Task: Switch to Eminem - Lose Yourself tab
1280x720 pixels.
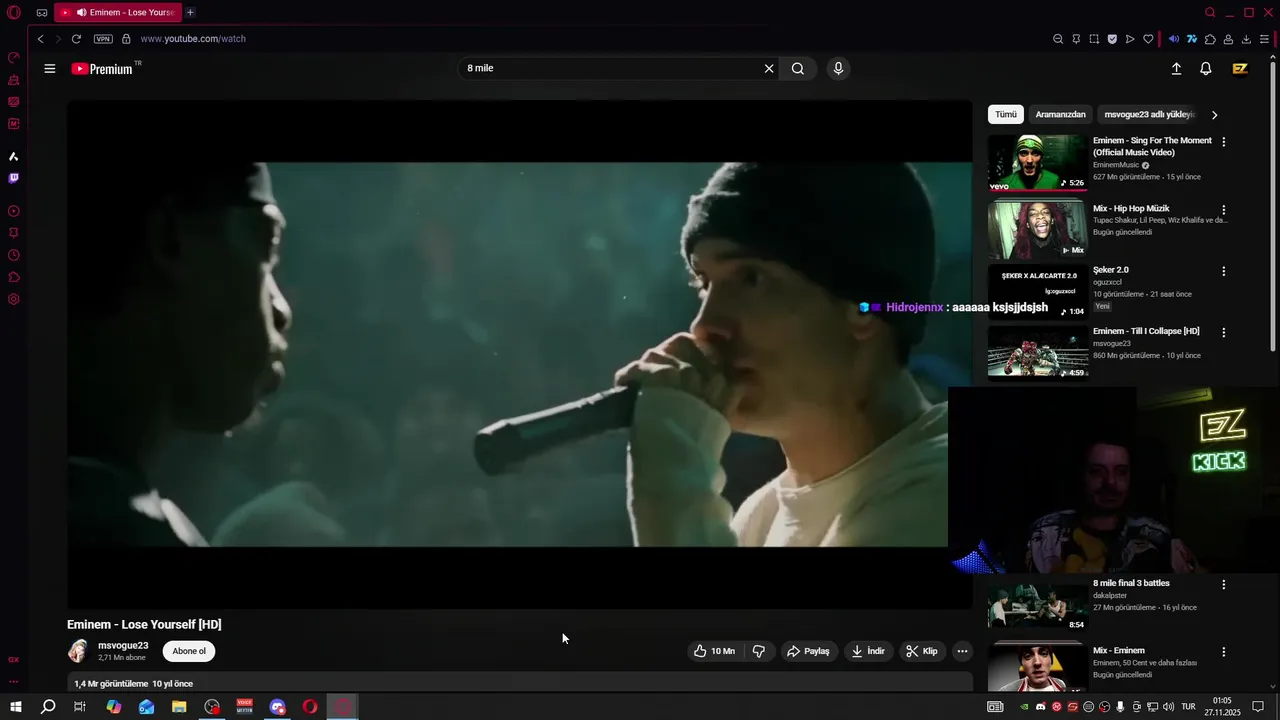Action: (117, 13)
